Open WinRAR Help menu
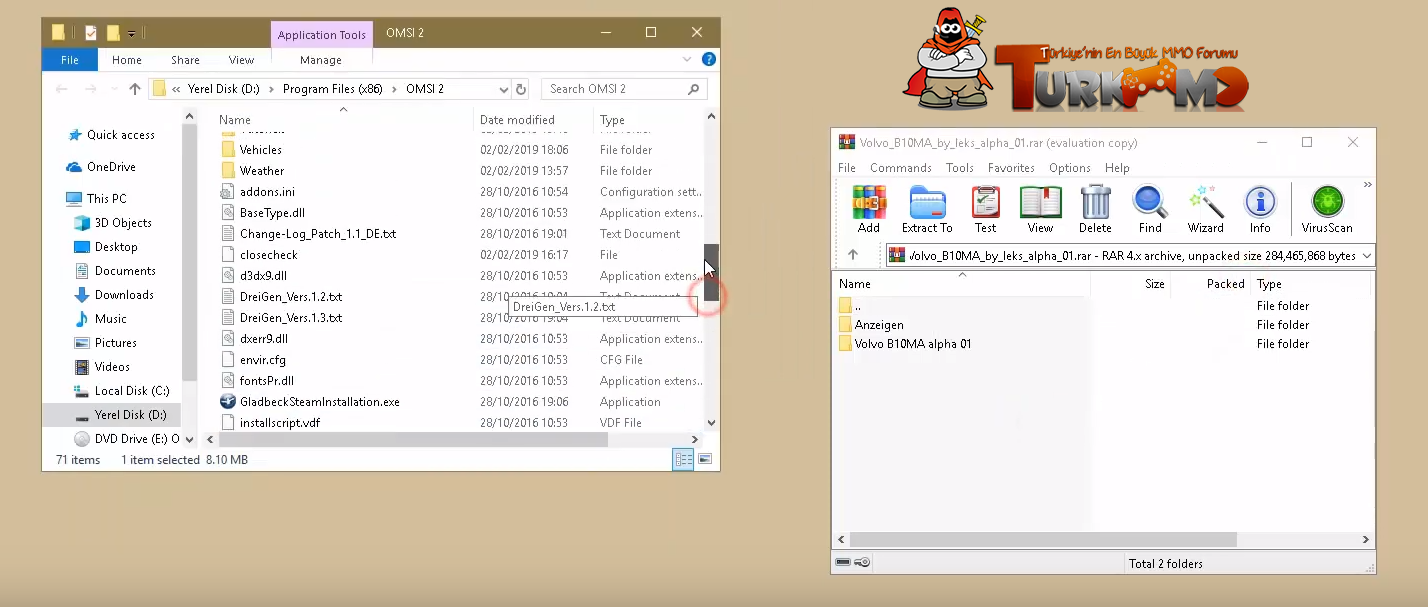This screenshot has width=1428, height=607. tap(1117, 168)
